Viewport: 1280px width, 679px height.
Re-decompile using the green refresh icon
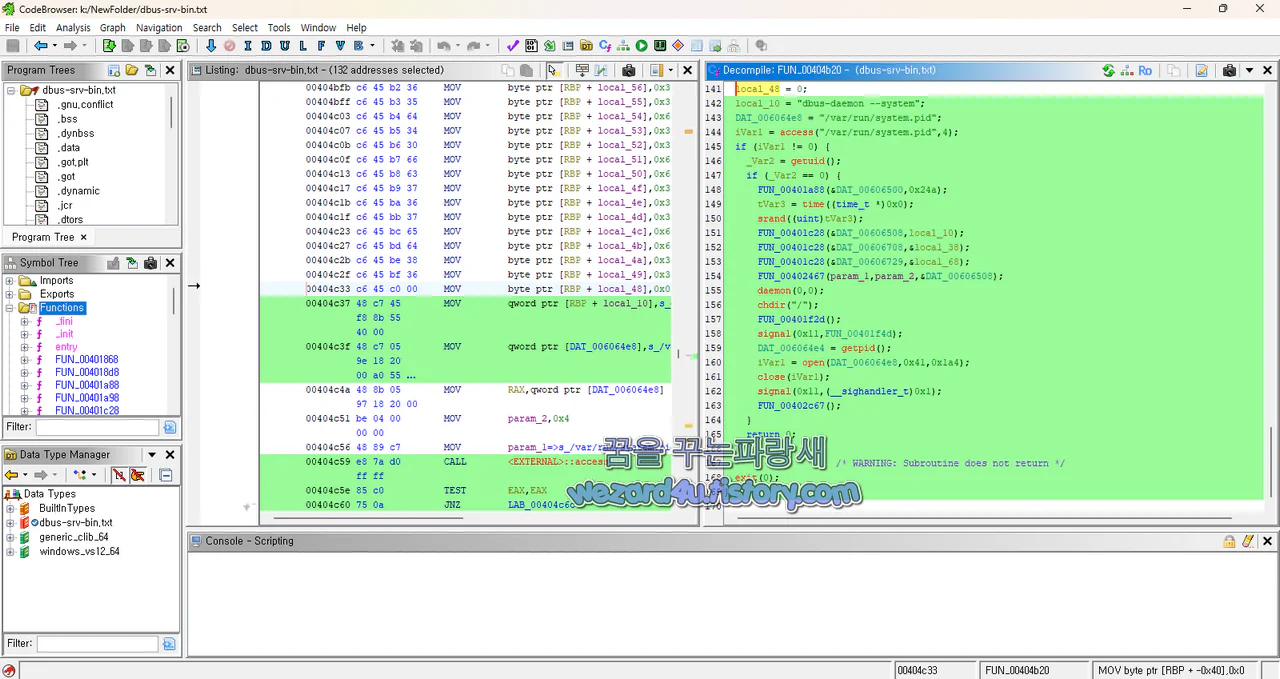click(x=1108, y=71)
